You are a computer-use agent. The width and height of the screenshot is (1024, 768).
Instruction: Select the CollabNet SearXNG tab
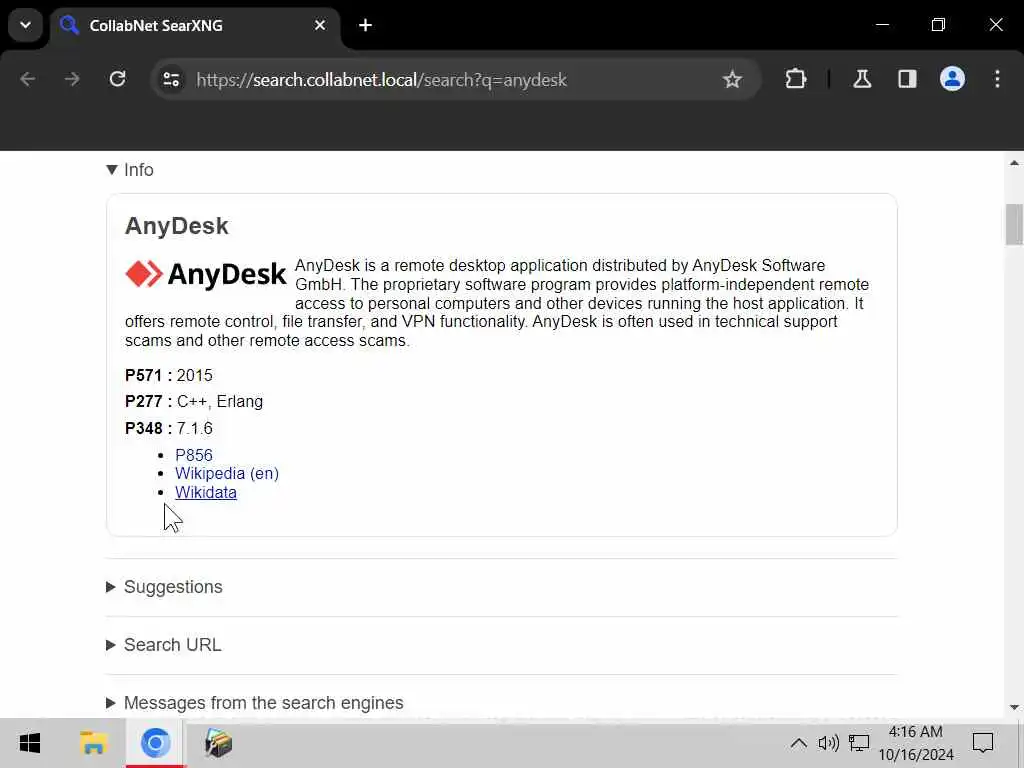point(195,25)
